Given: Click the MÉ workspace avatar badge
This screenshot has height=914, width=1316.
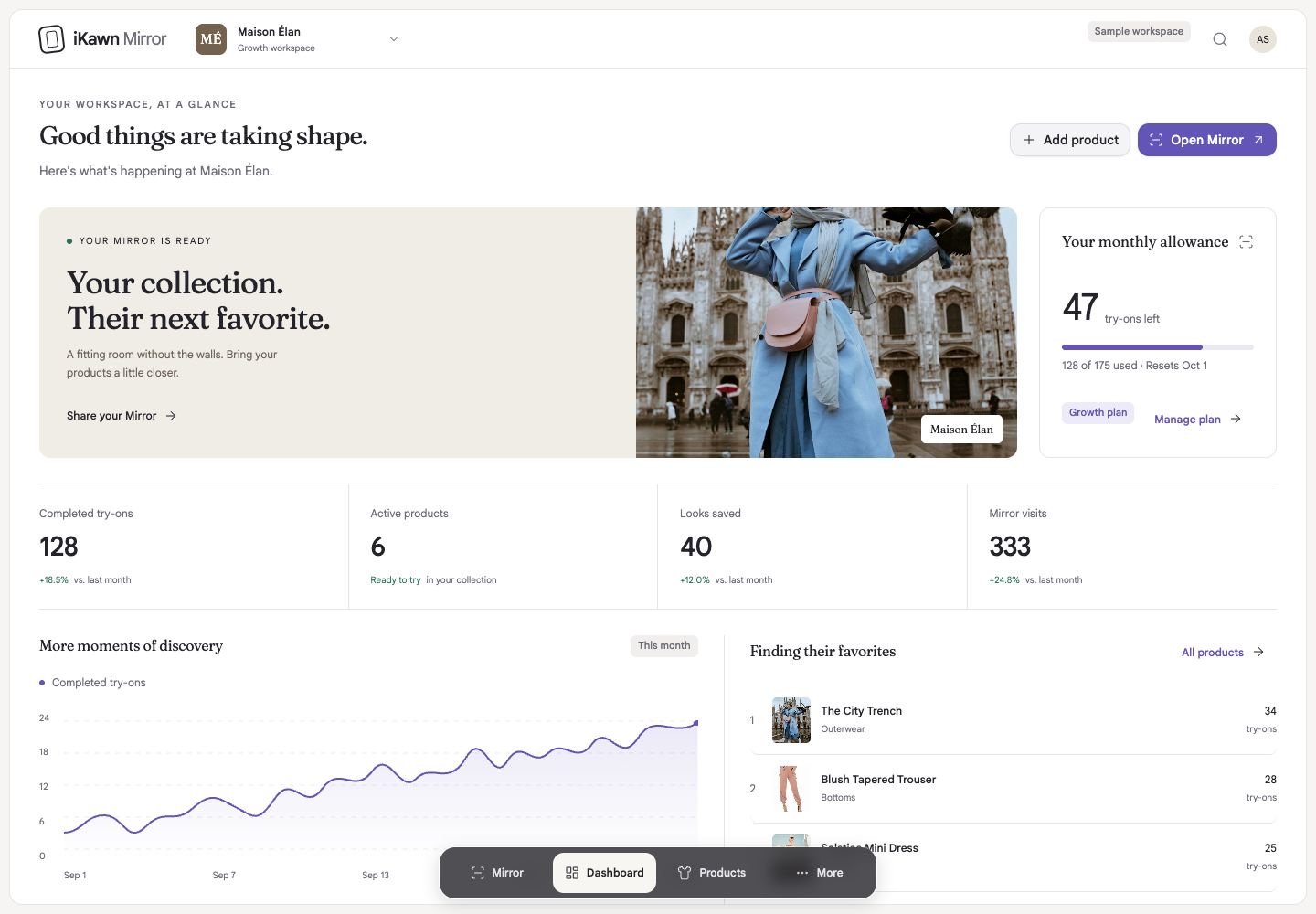Looking at the screenshot, I should [x=211, y=39].
